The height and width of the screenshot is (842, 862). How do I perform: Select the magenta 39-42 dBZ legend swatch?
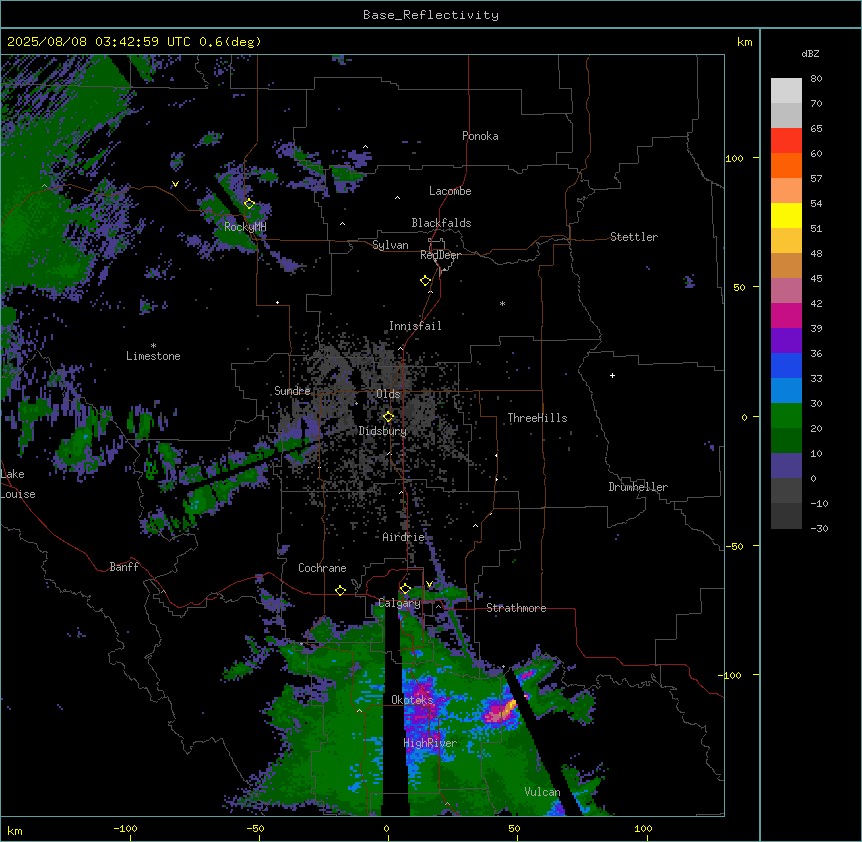[786, 315]
